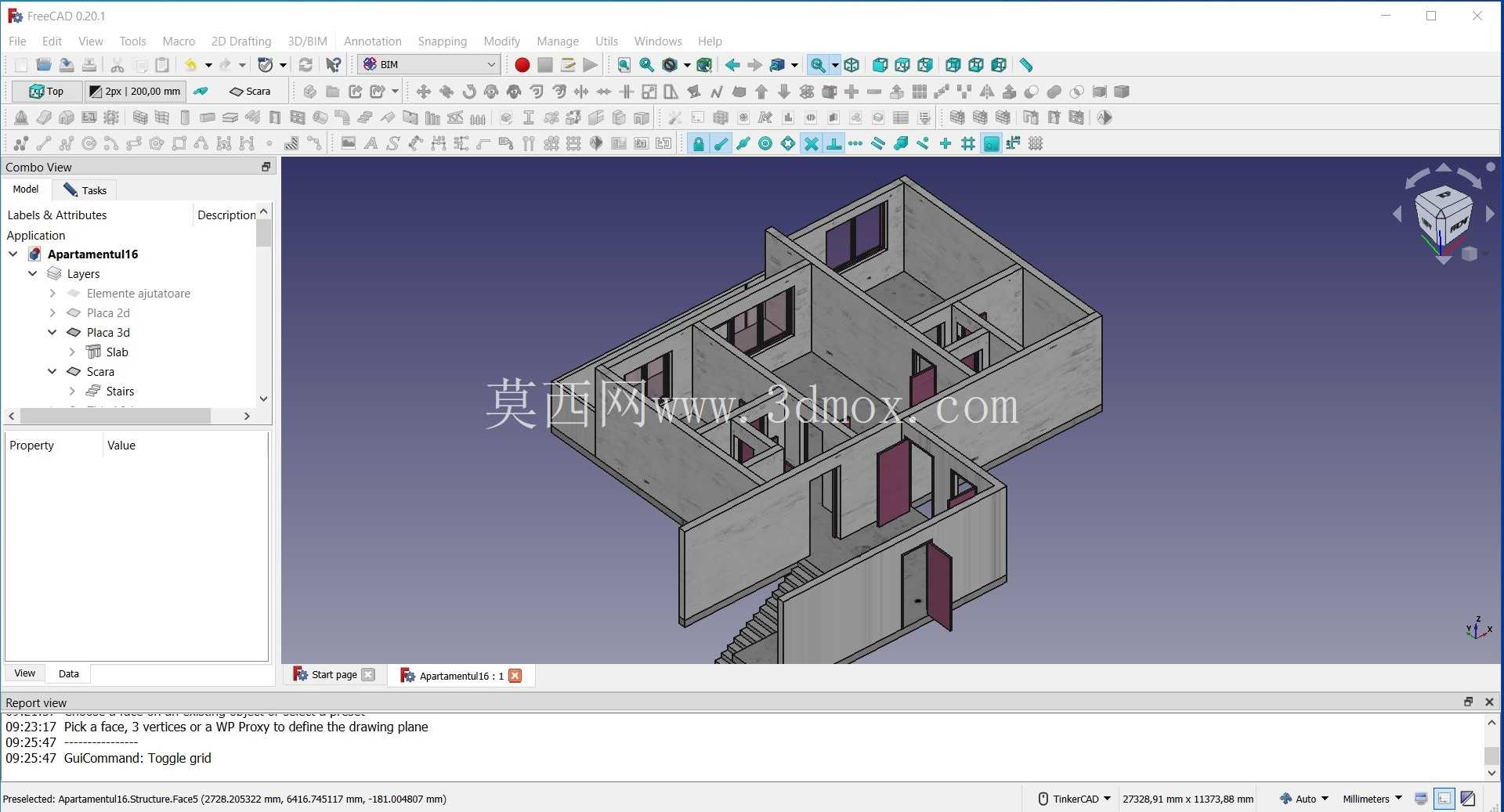Select the Rectangle drawing tool
Viewport: 1504px width, 812px height.
pyautogui.click(x=179, y=143)
